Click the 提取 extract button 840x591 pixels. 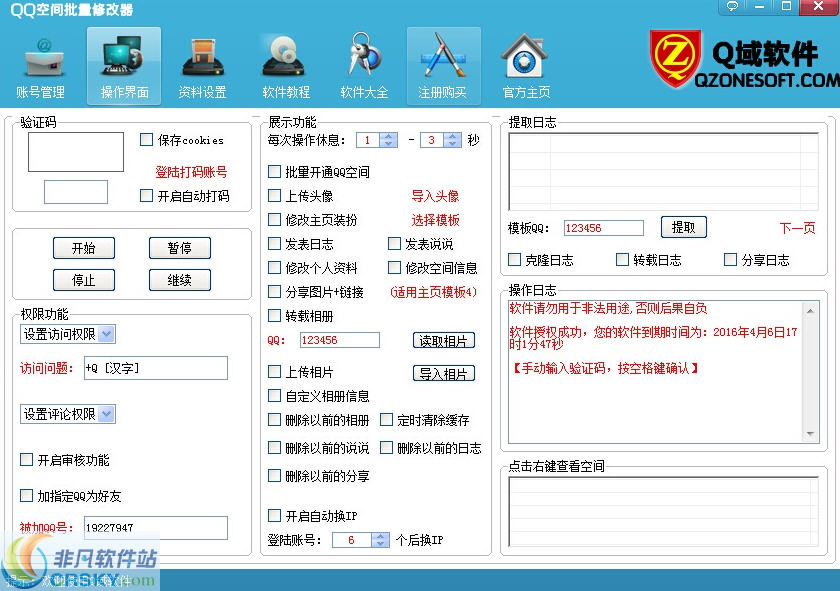coord(684,227)
